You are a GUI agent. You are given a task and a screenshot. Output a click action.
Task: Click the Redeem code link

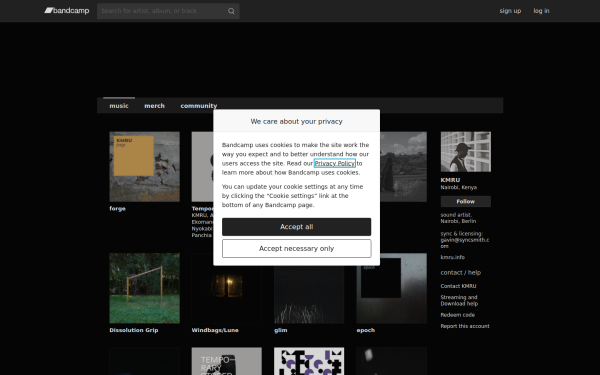[458, 315]
